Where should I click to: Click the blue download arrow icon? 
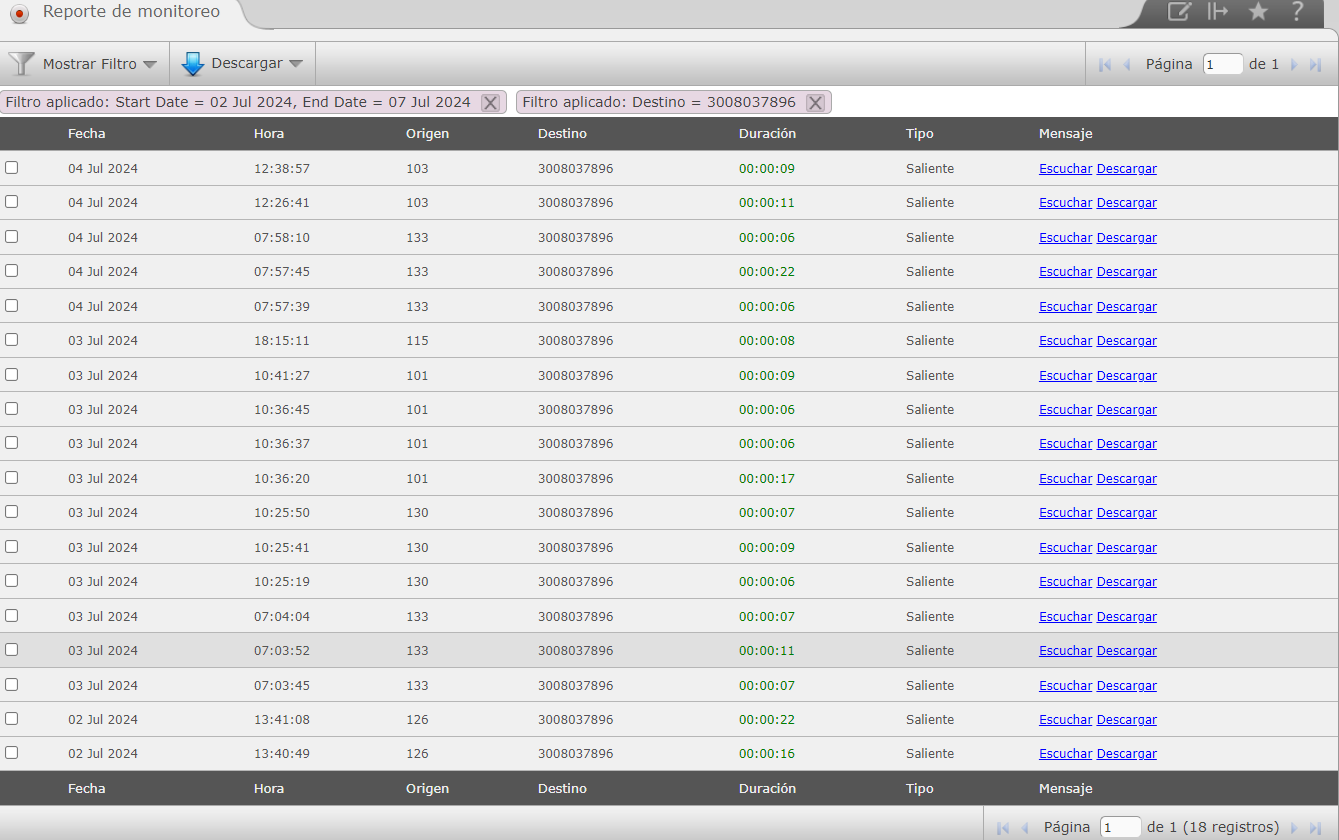pos(193,64)
